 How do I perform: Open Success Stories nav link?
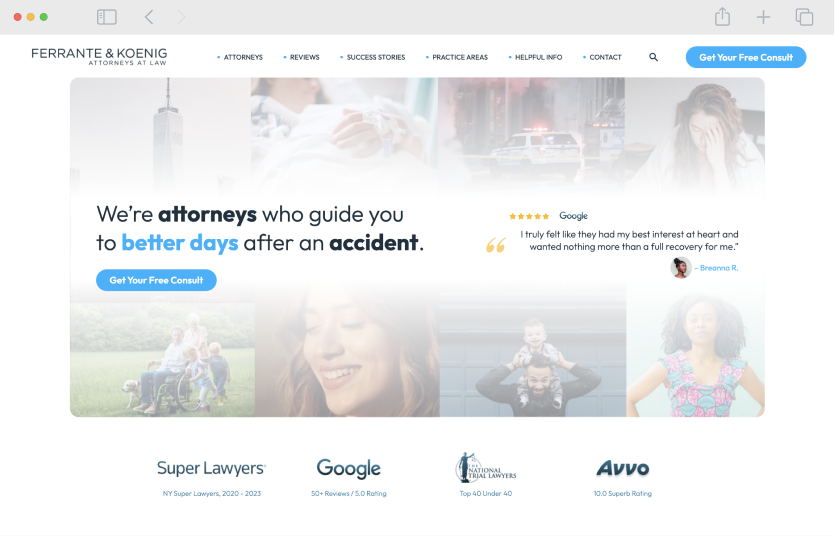[x=375, y=57]
